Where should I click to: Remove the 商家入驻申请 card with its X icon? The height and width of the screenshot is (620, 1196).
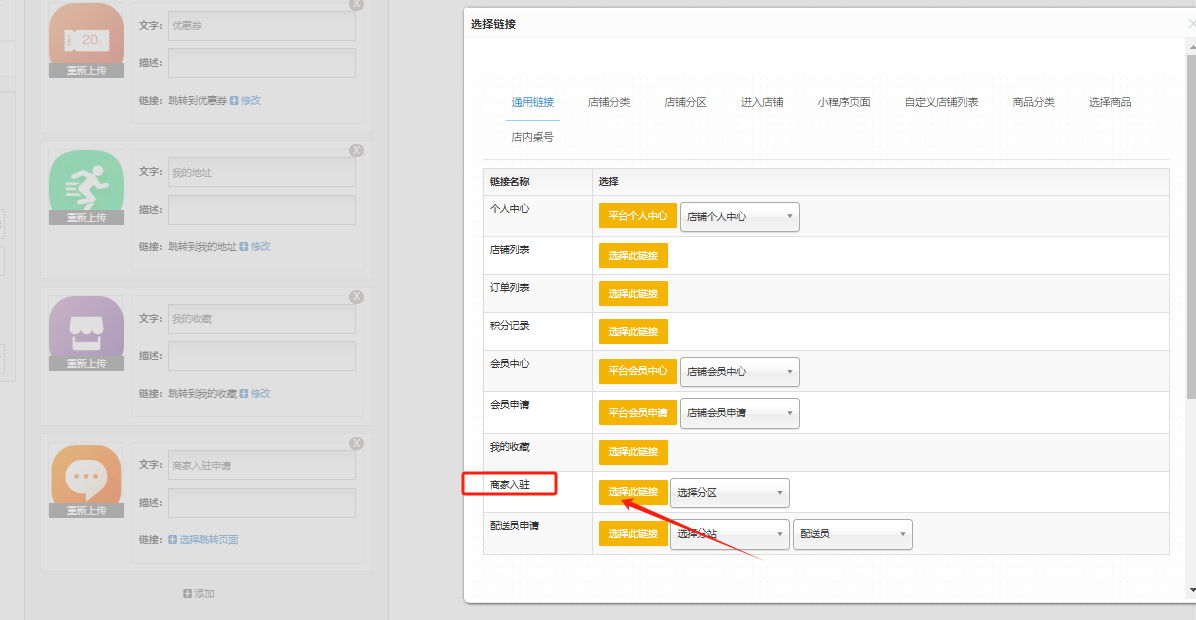coord(356,443)
